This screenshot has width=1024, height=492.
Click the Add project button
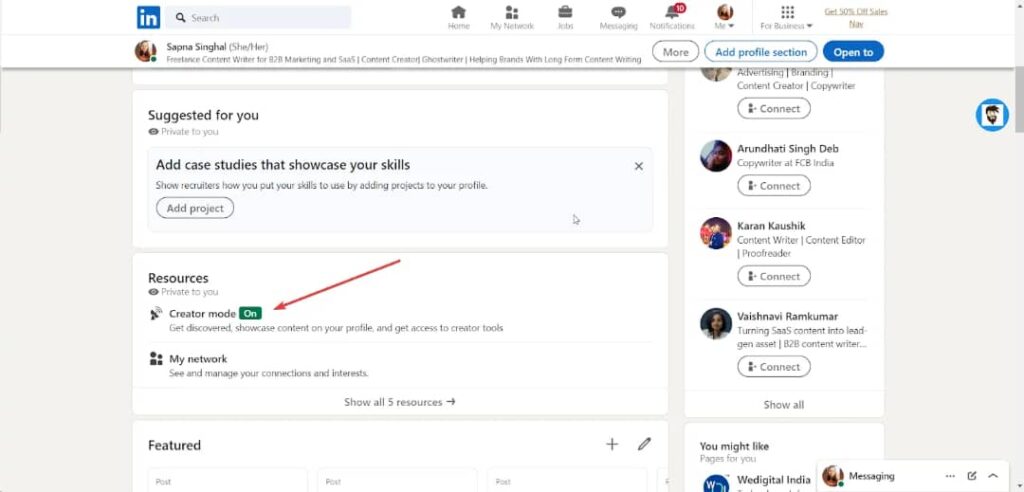pyautogui.click(x=195, y=208)
